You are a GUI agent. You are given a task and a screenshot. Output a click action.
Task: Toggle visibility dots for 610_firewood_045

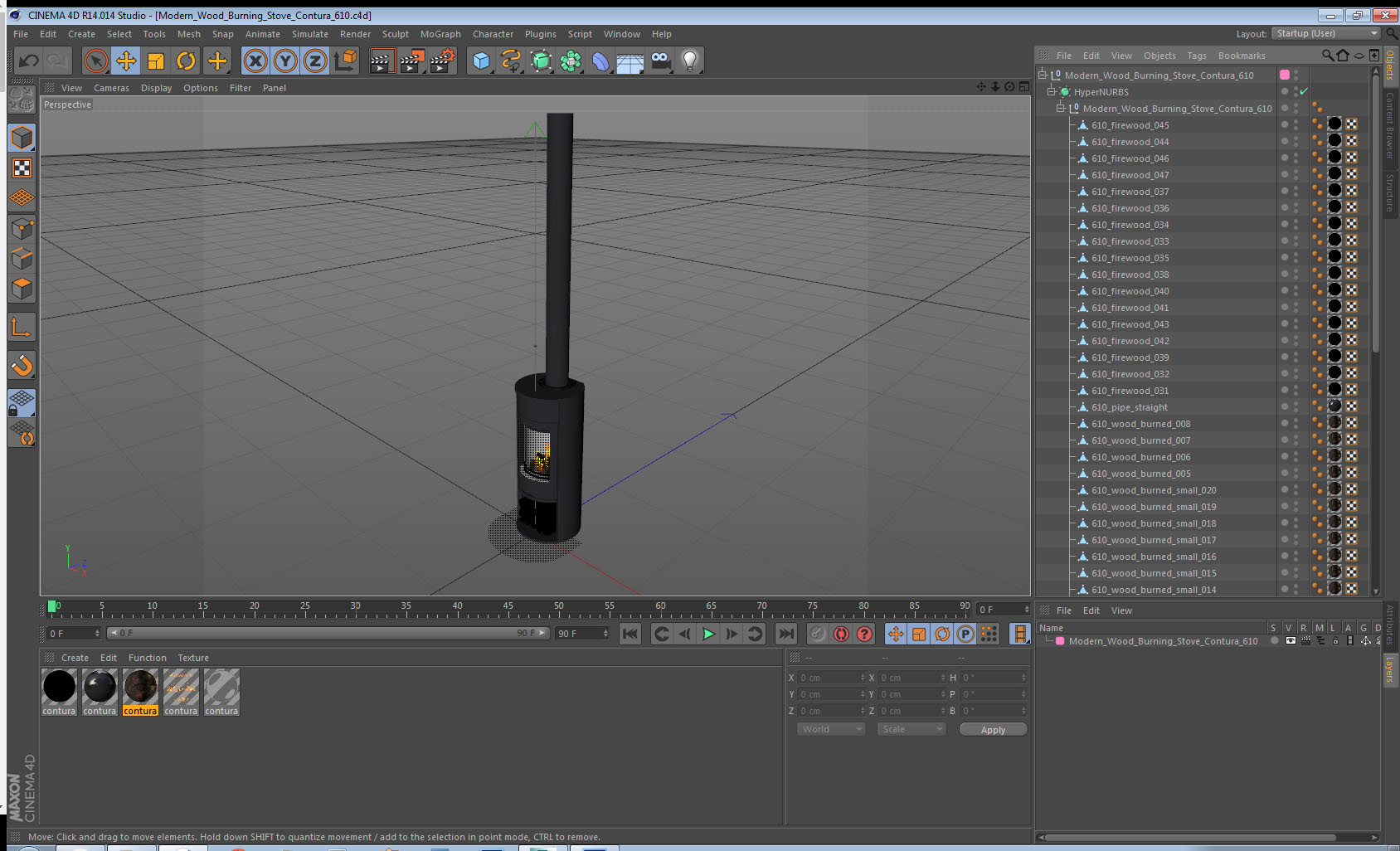(x=1296, y=125)
